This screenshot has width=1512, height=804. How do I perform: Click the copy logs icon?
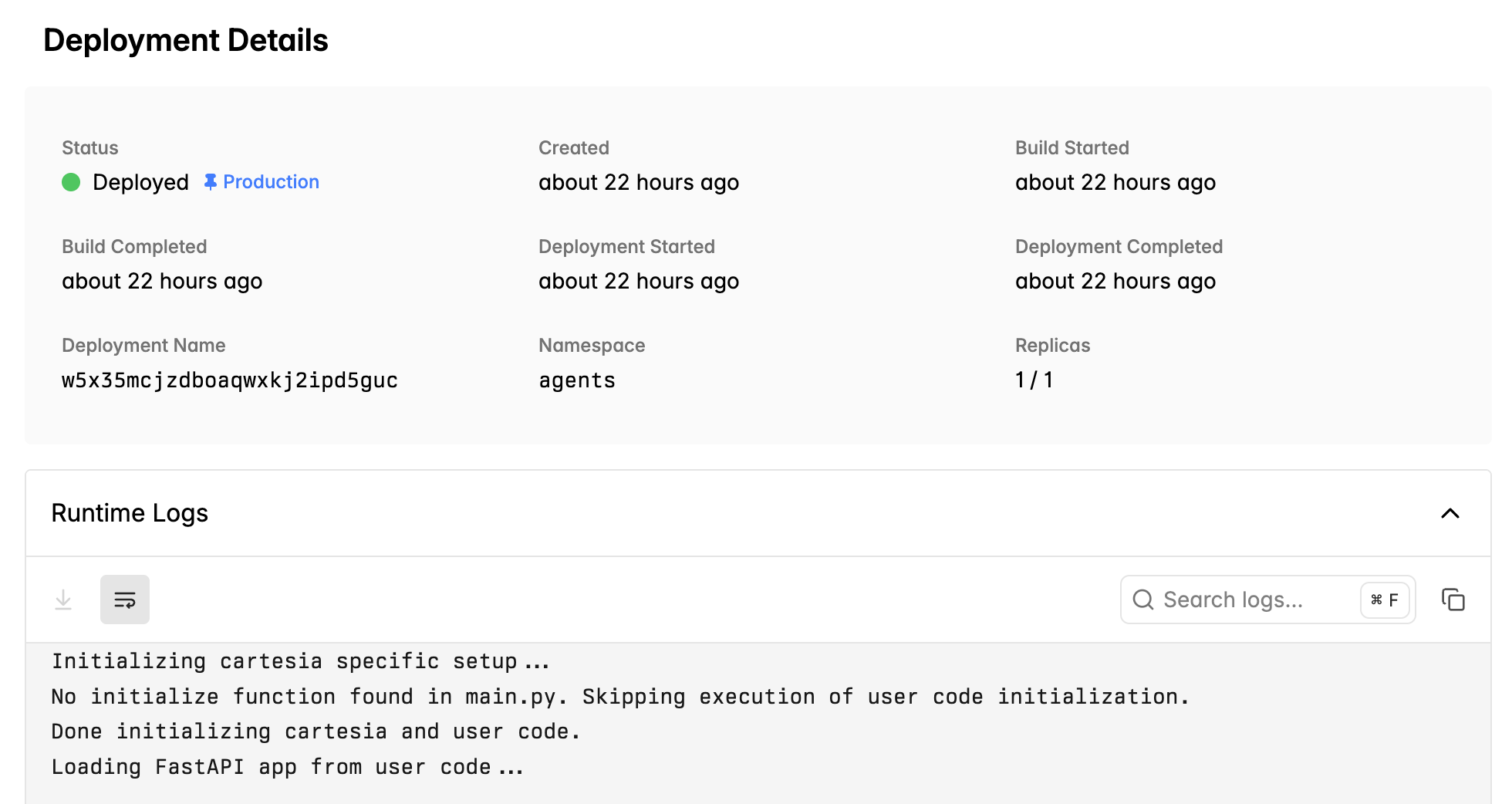tap(1453, 599)
